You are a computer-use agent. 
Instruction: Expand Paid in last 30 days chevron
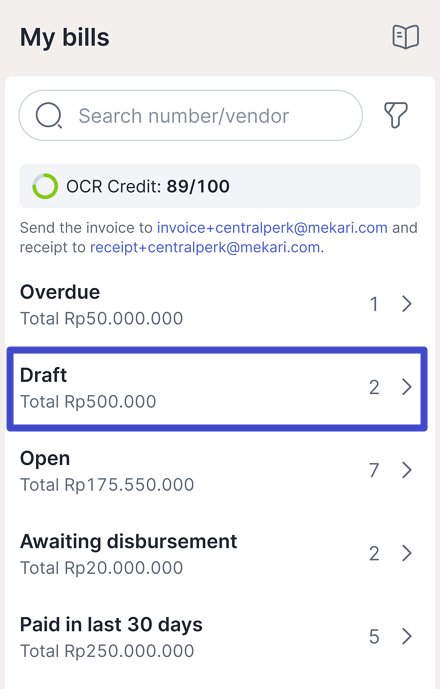[x=407, y=636]
